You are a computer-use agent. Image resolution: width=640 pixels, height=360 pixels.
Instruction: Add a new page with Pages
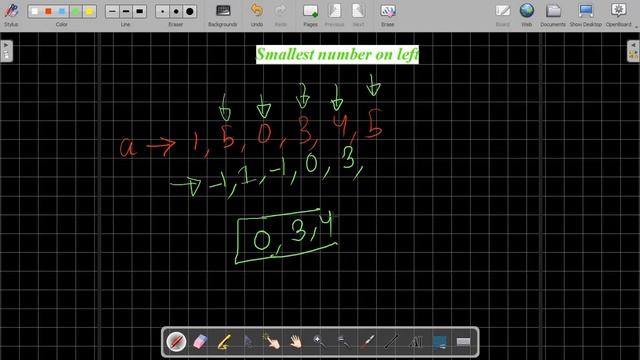pos(310,15)
